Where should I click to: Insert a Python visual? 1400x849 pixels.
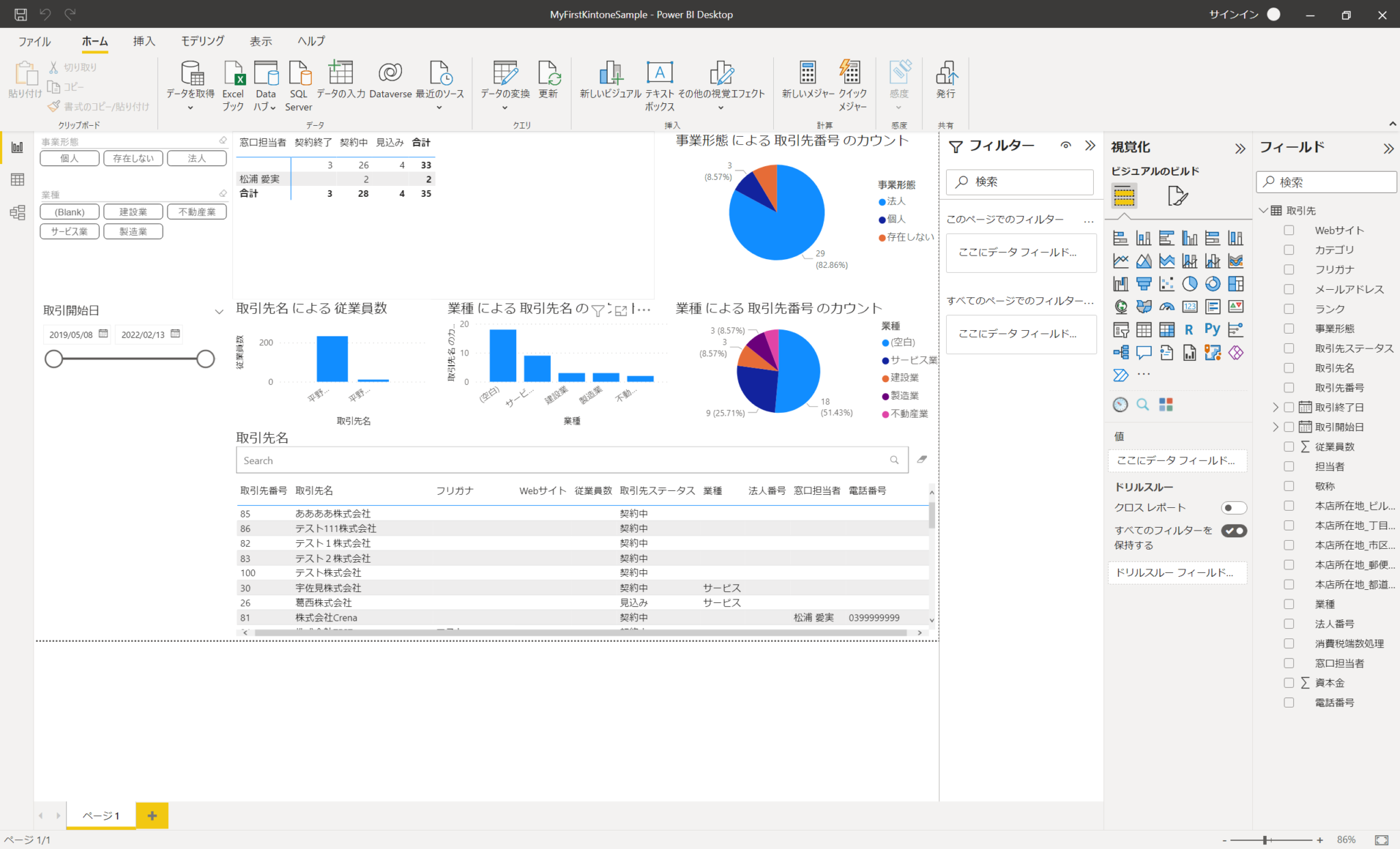click(x=1212, y=329)
